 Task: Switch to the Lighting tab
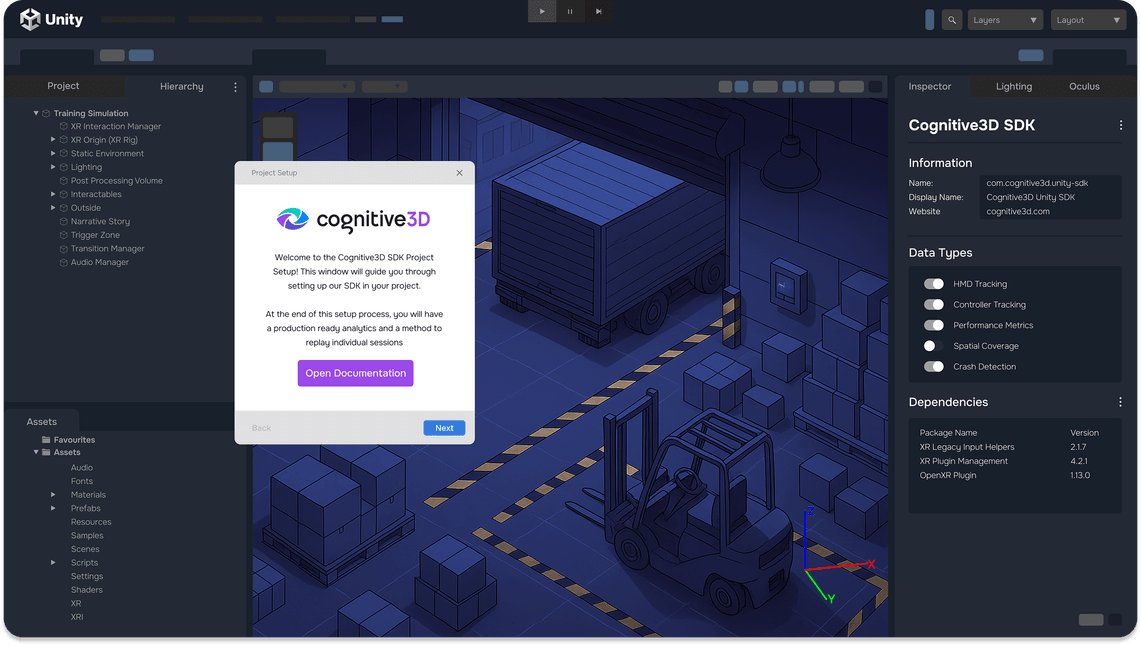tap(1013, 87)
